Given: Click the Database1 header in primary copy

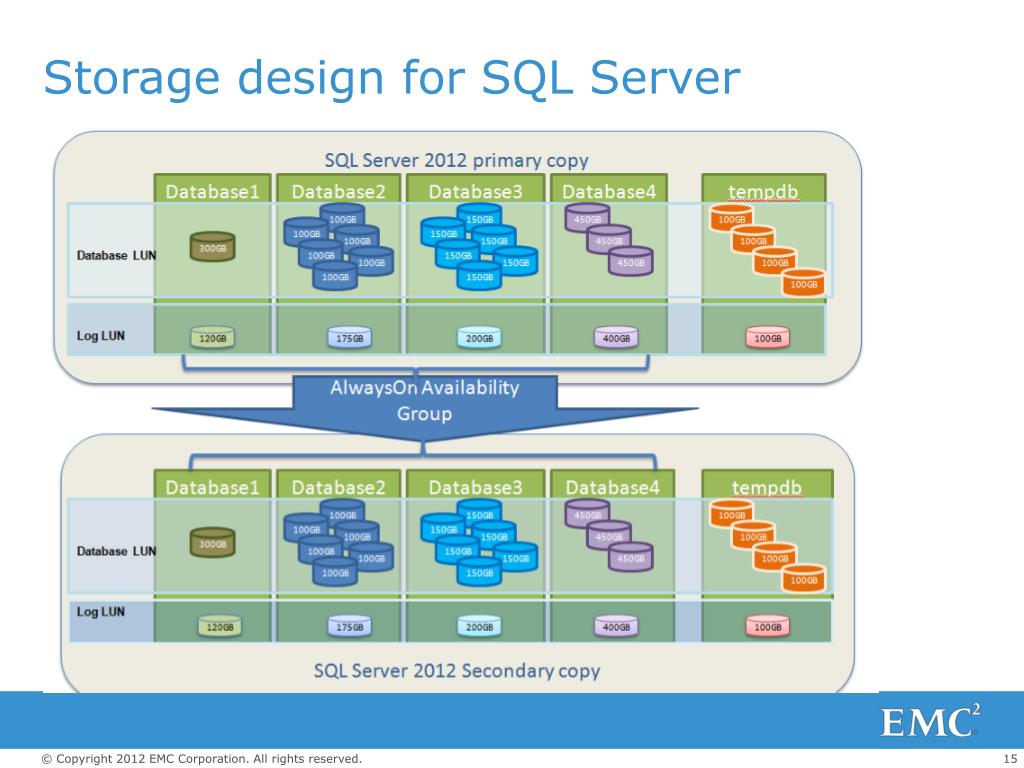Looking at the screenshot, I should (212, 191).
